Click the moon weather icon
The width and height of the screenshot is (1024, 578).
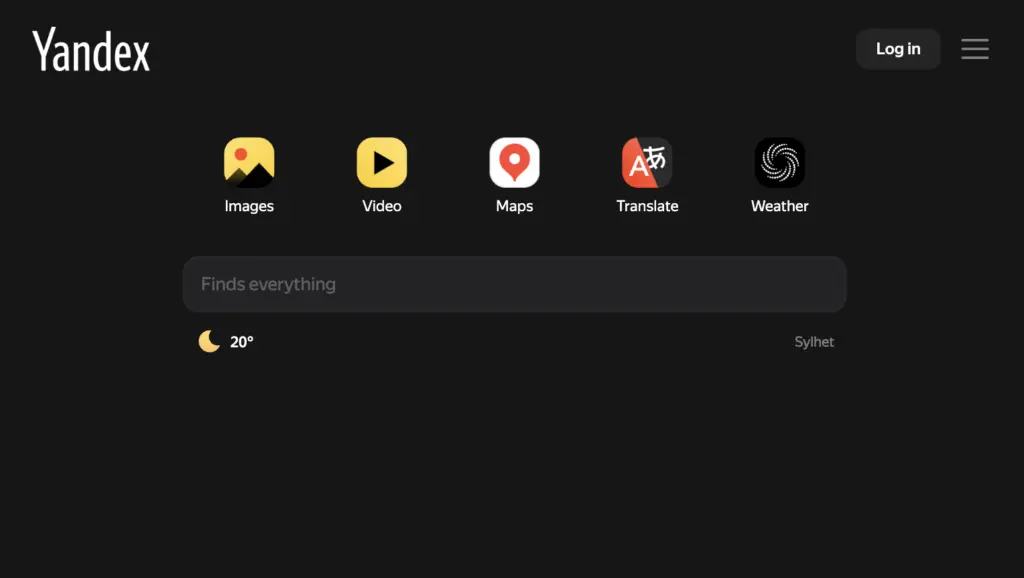coord(209,341)
